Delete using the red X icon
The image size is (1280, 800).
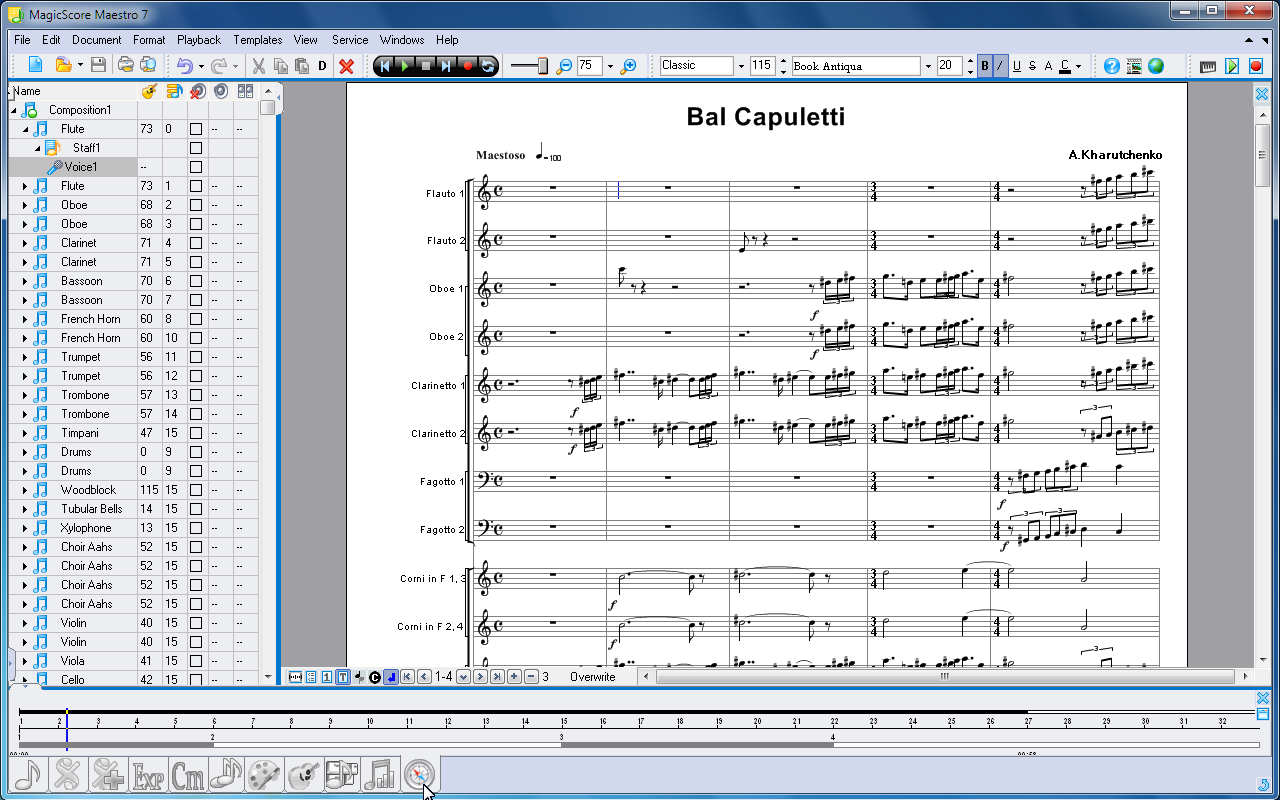[347, 66]
